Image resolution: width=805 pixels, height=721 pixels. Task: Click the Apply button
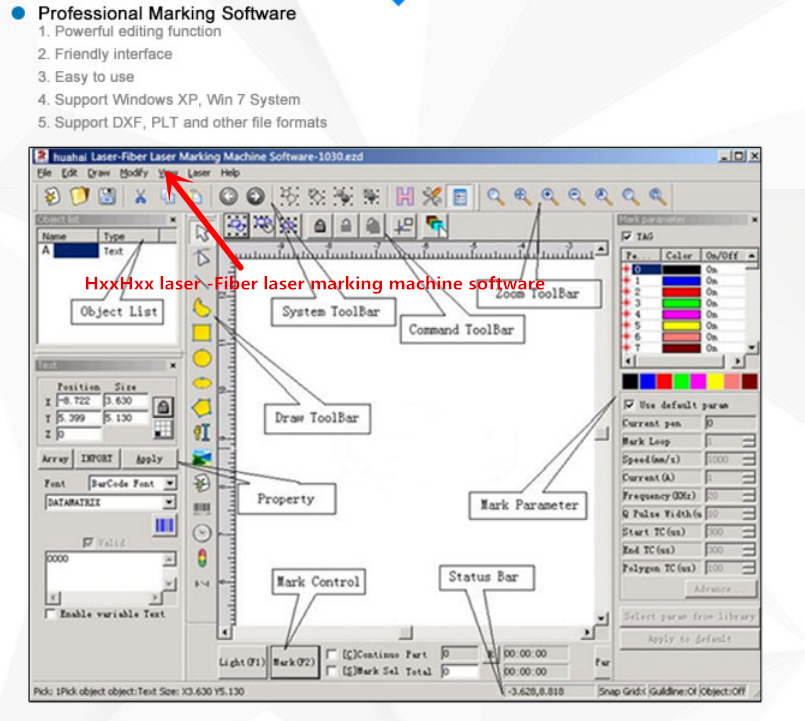(x=148, y=459)
